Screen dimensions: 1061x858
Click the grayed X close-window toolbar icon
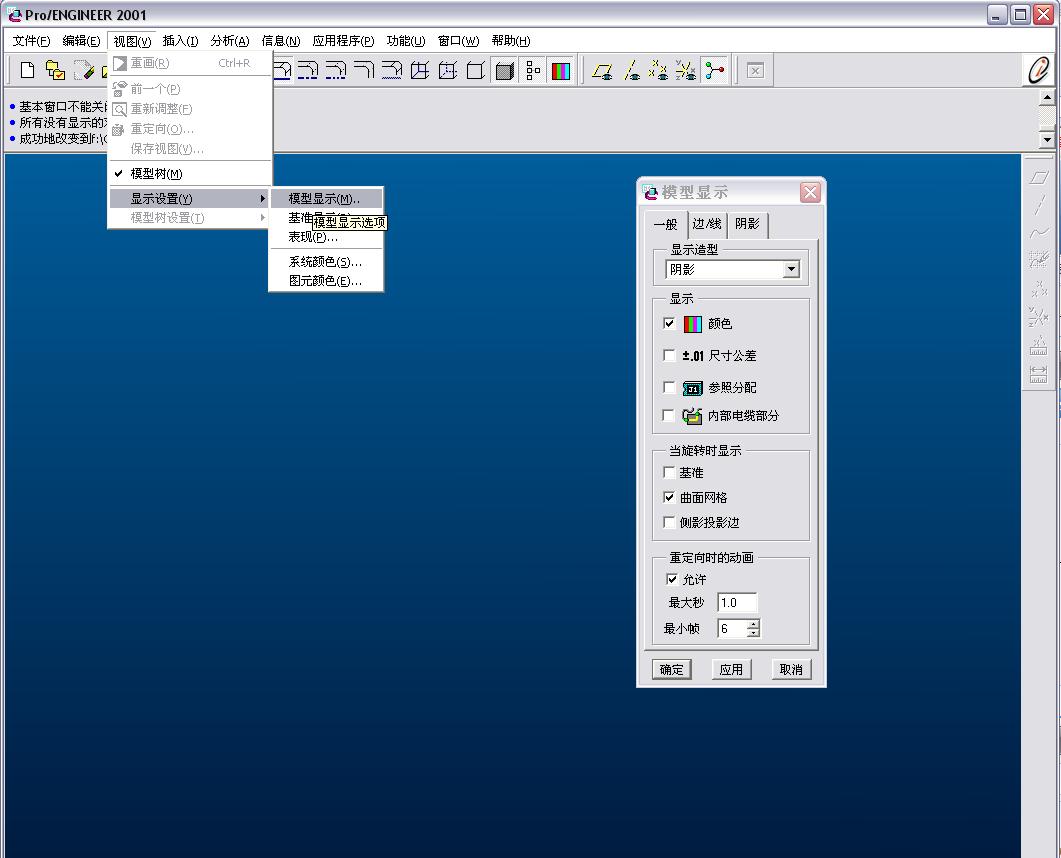[x=755, y=70]
